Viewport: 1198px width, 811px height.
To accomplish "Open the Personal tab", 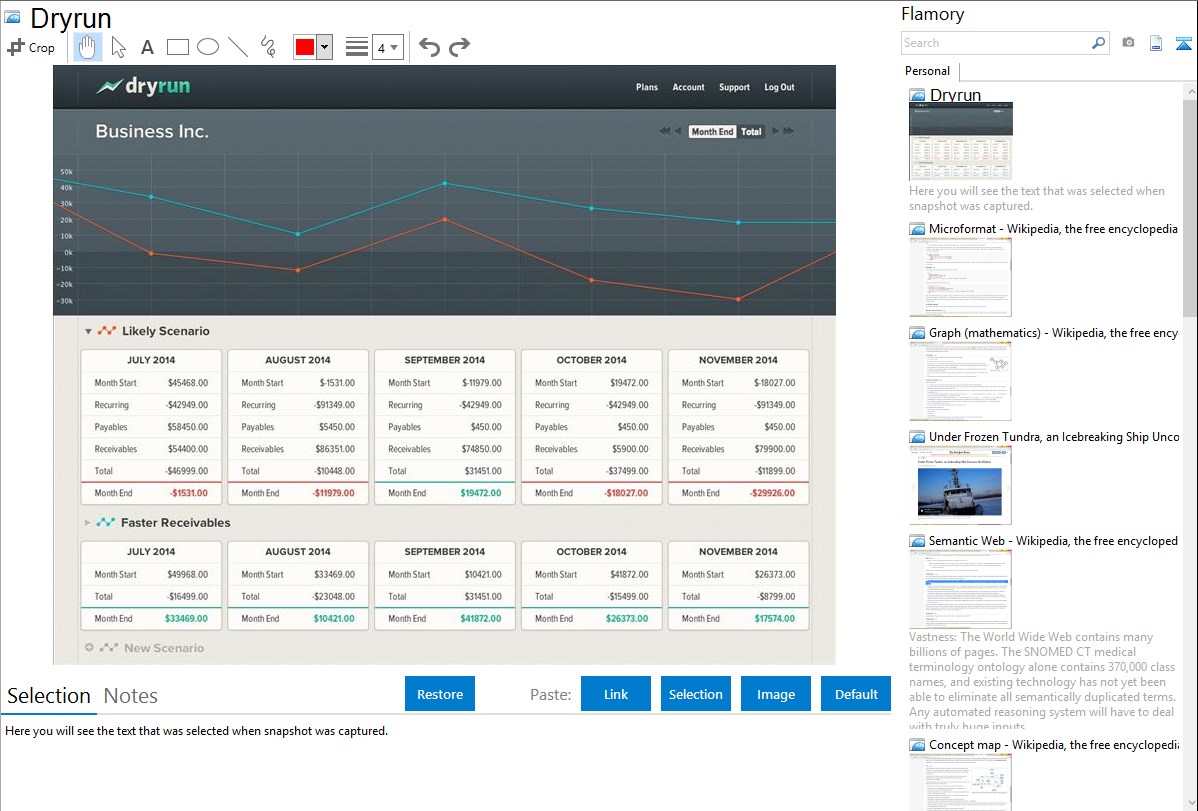I will [928, 70].
